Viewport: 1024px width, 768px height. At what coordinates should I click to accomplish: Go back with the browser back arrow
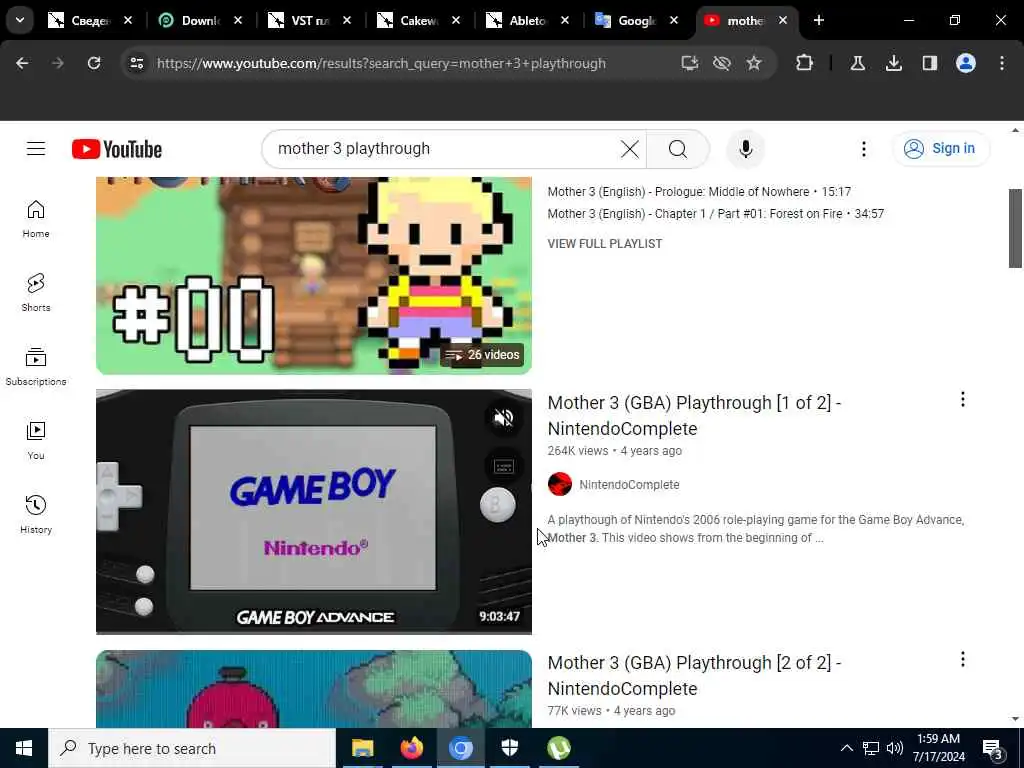coord(22,63)
